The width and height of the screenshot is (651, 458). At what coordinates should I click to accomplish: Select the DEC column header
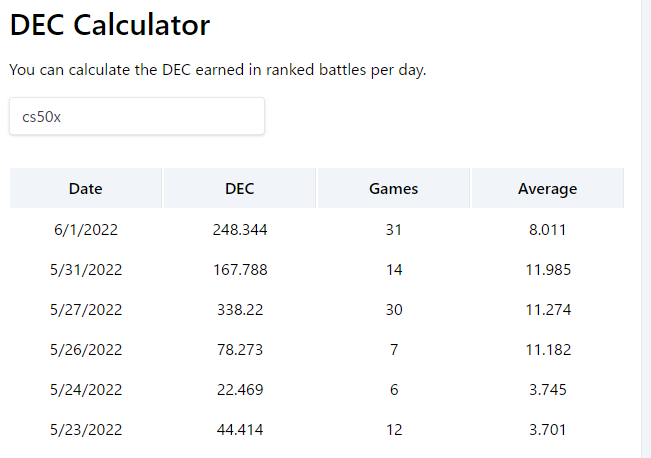[240, 189]
